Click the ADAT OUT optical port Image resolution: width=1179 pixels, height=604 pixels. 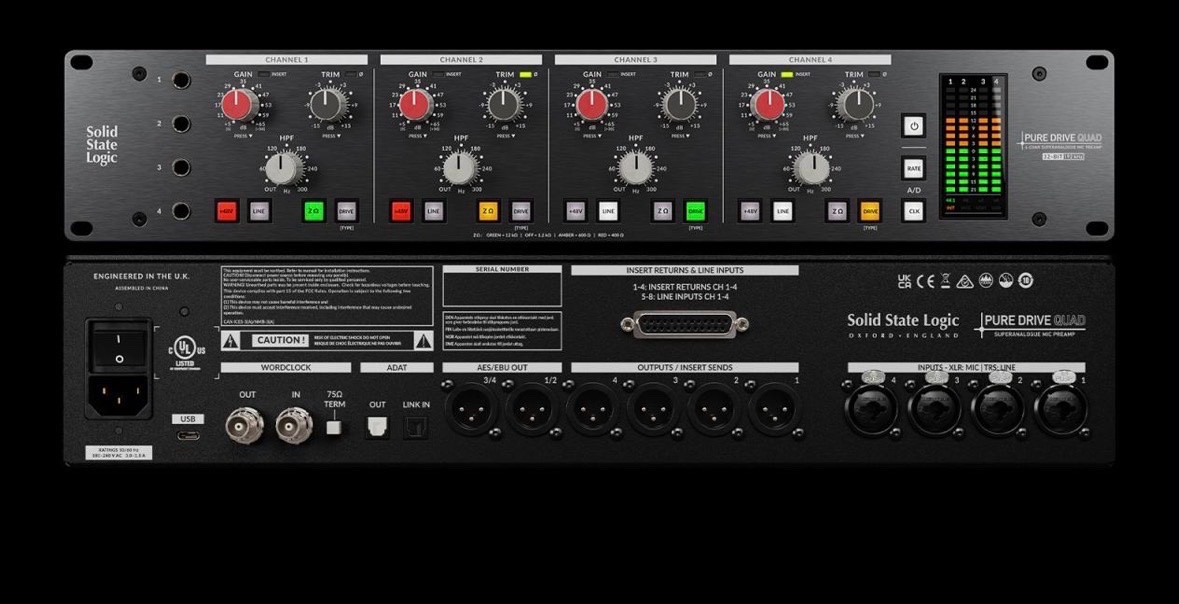coord(378,427)
